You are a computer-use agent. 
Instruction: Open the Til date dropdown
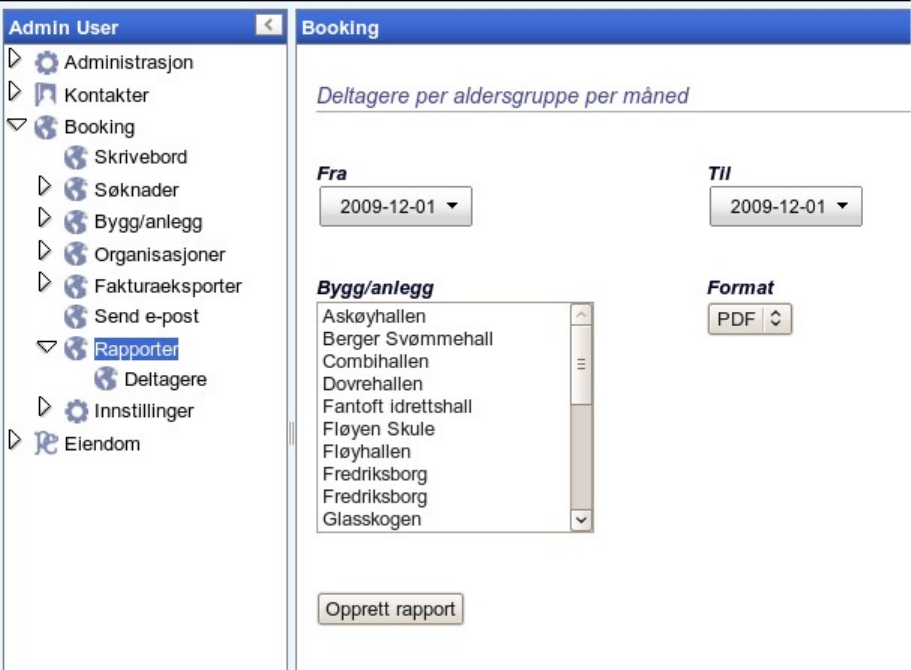pos(785,207)
